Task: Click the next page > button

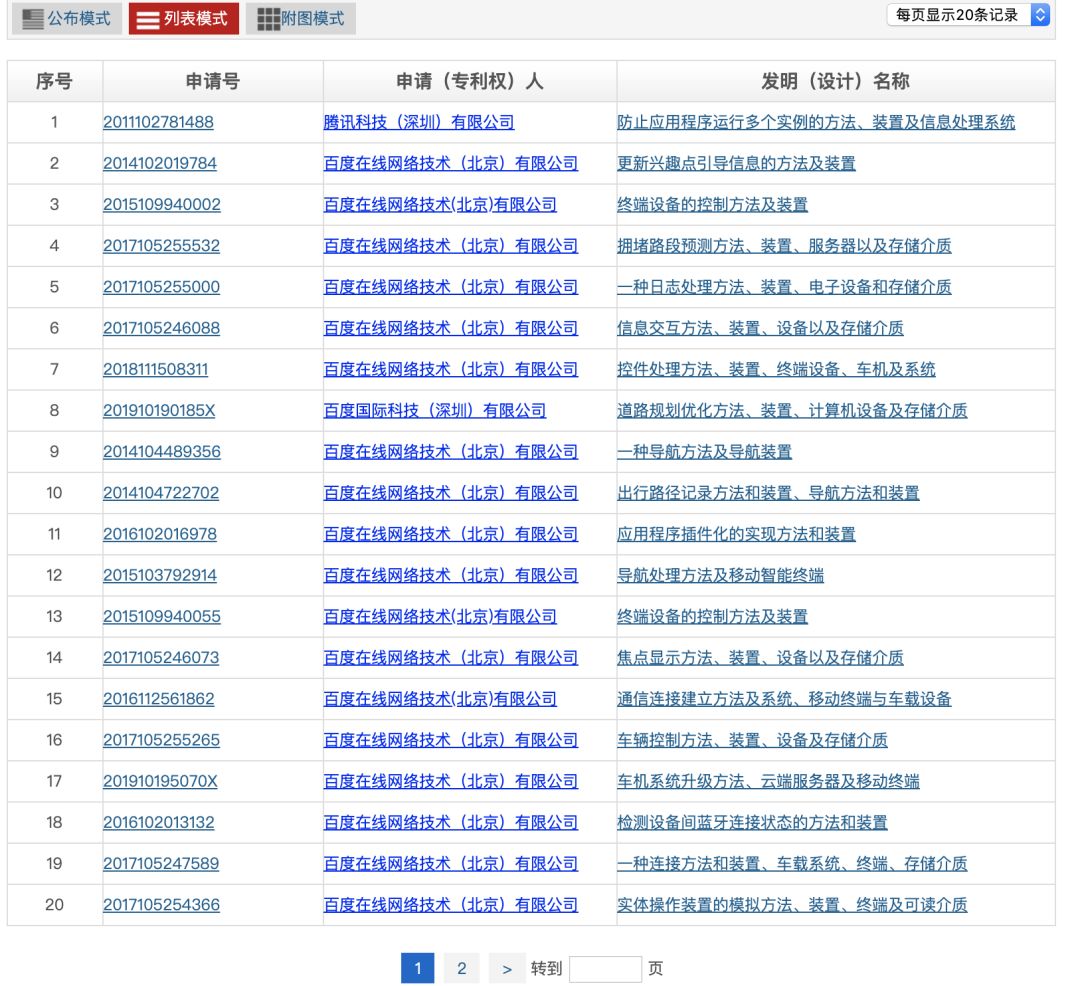Action: [x=506, y=968]
